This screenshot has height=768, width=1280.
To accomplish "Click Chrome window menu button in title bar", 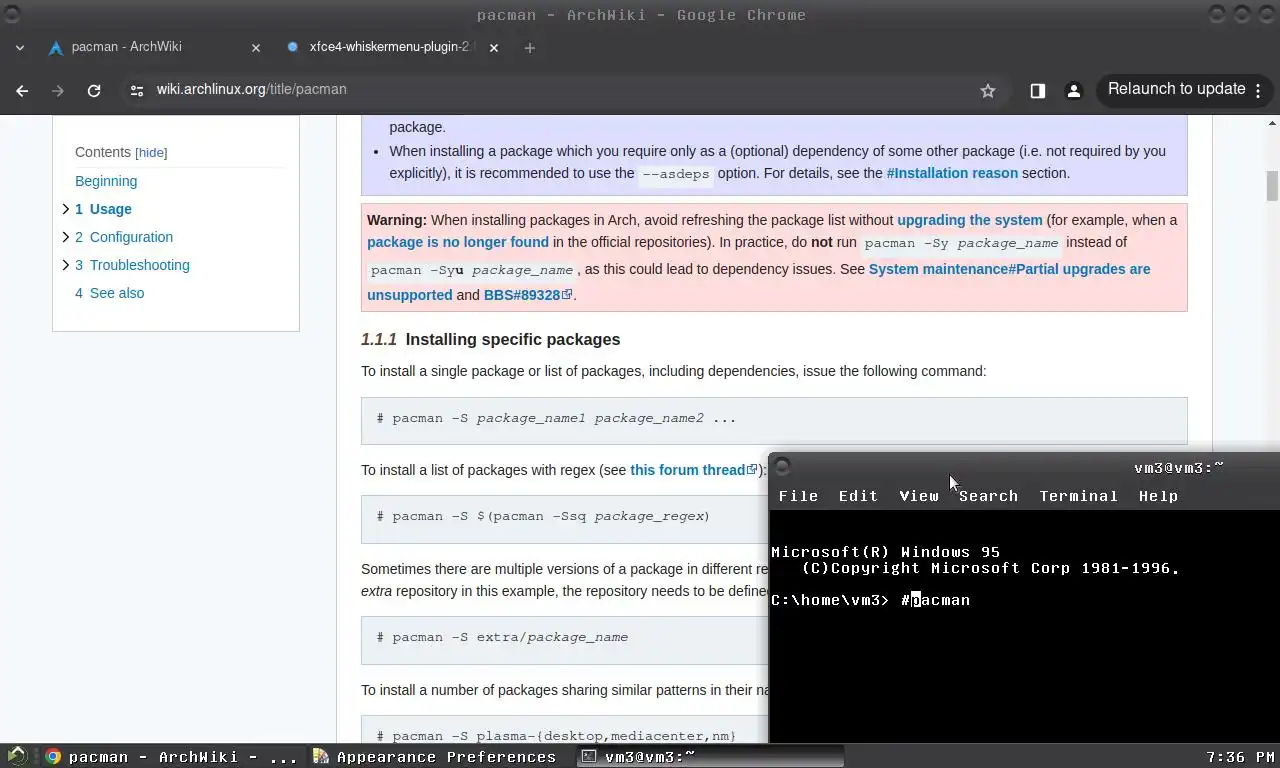I will (x=11, y=15).
